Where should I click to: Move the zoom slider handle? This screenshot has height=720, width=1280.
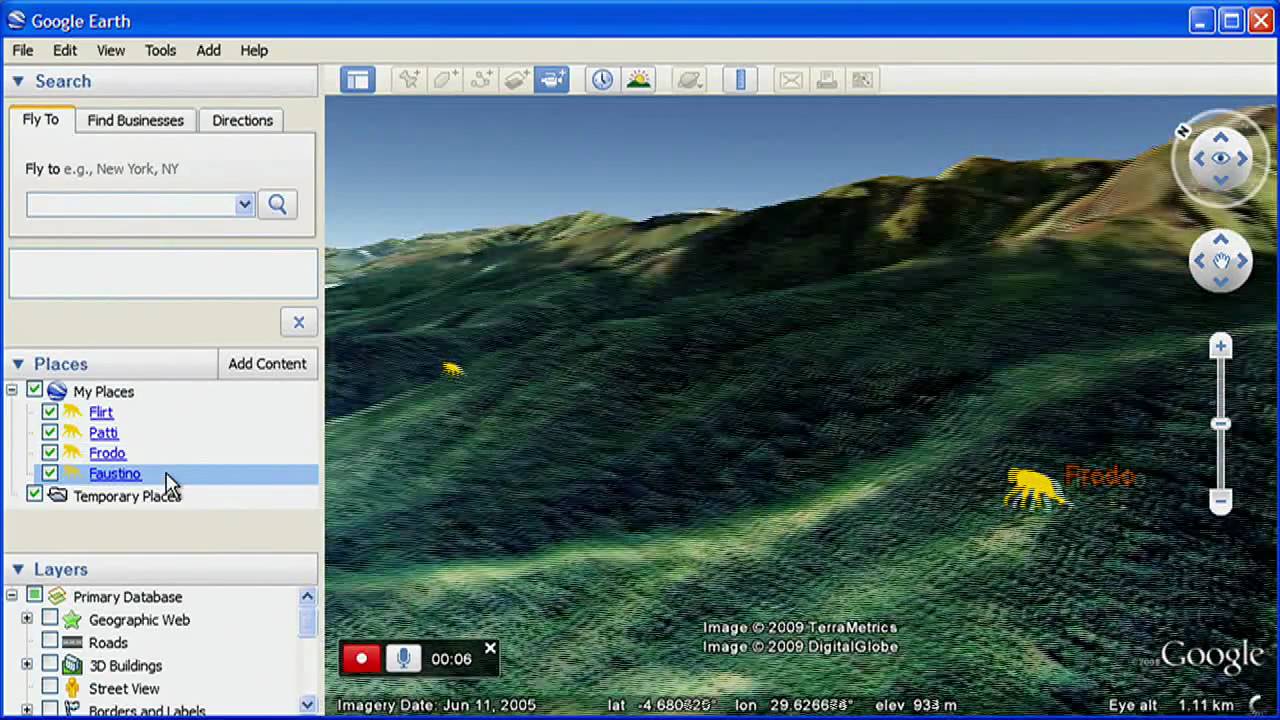(1220, 424)
